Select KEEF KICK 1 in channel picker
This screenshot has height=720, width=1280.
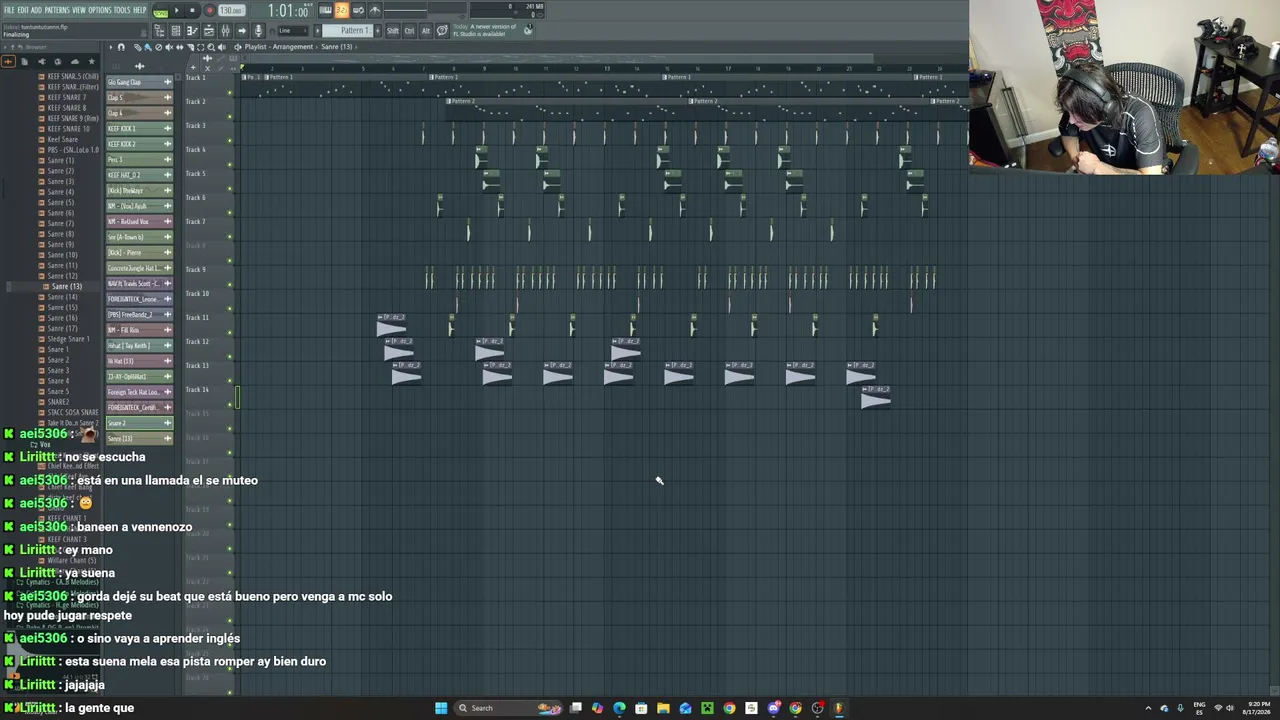pyautogui.click(x=139, y=129)
